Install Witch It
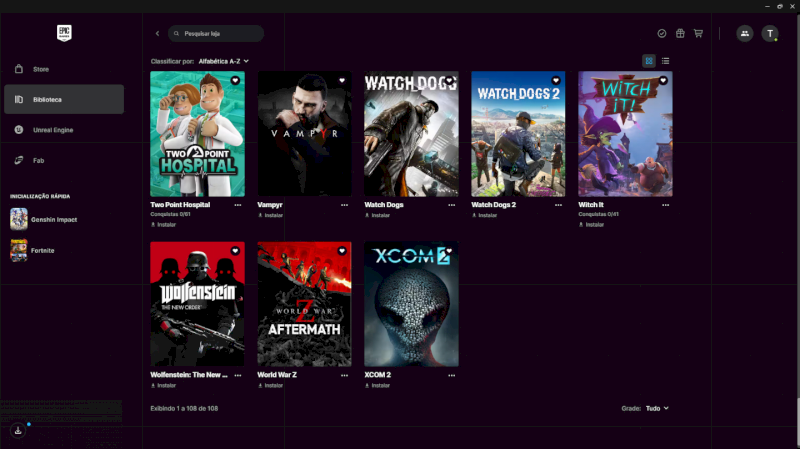800x449 pixels. [x=591, y=224]
